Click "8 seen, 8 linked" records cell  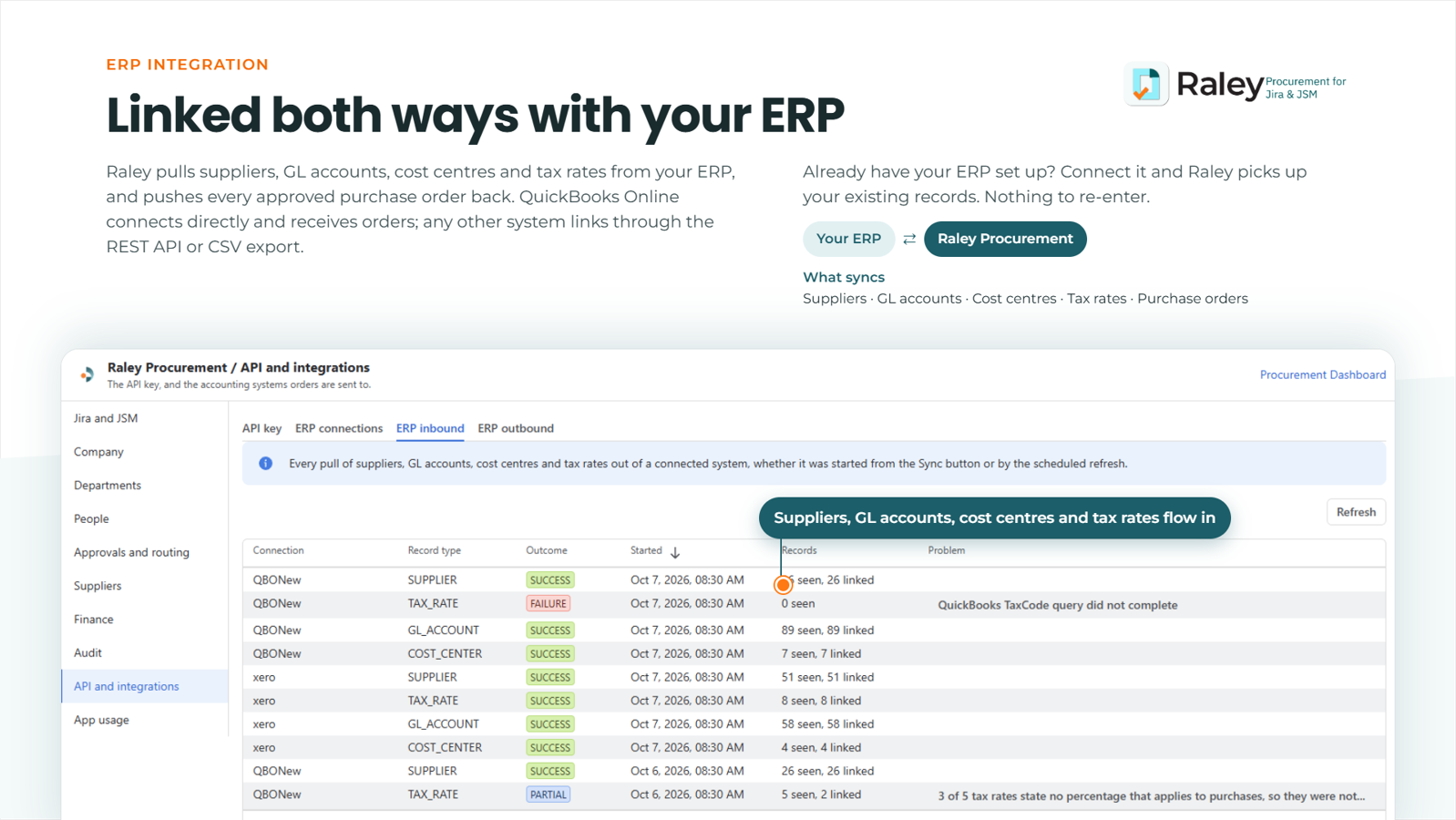821,701
